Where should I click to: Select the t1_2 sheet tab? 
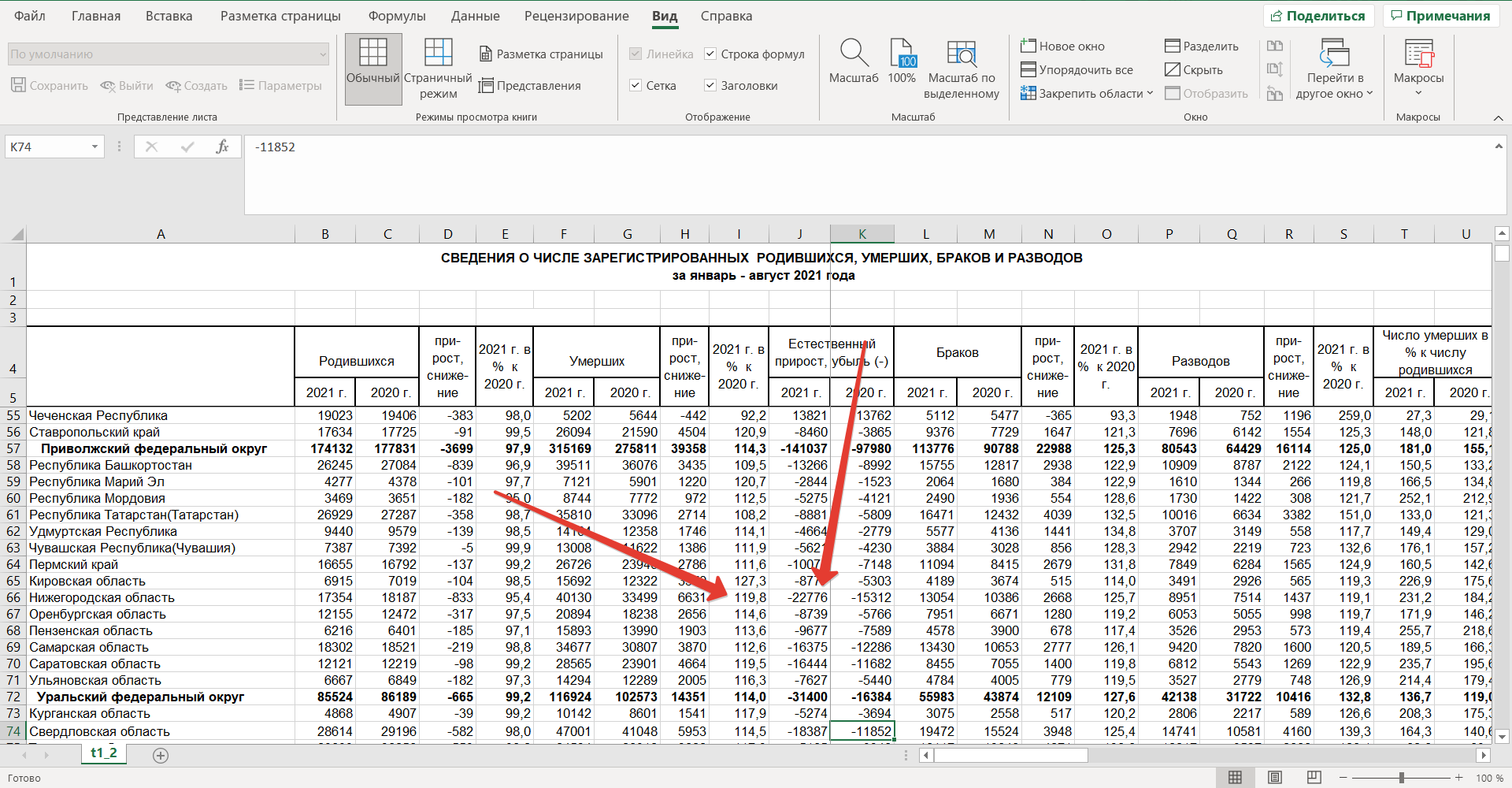click(x=104, y=753)
